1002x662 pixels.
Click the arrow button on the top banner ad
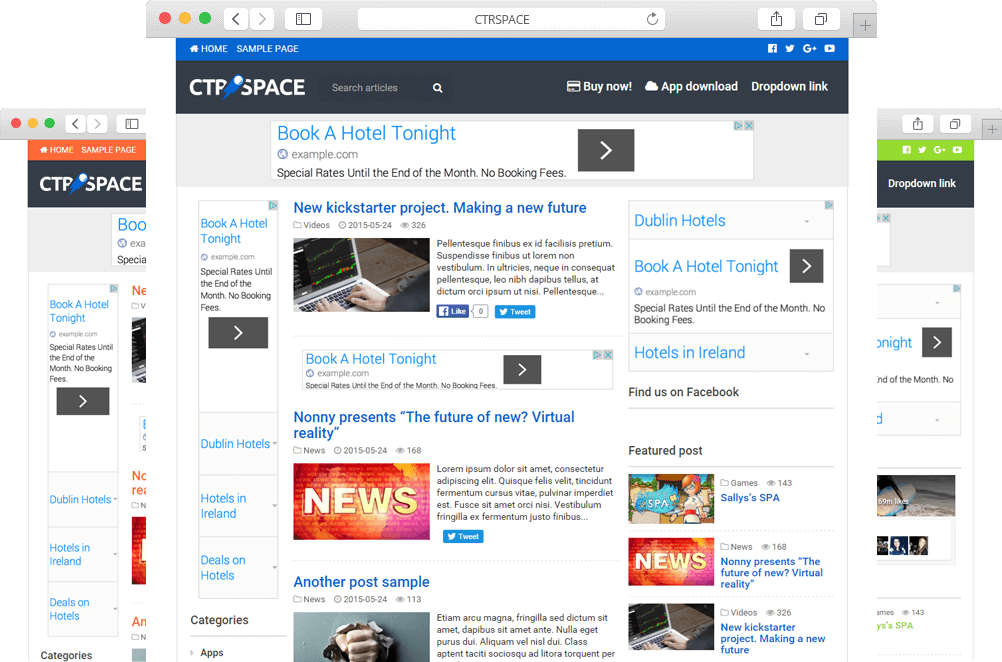click(x=606, y=150)
